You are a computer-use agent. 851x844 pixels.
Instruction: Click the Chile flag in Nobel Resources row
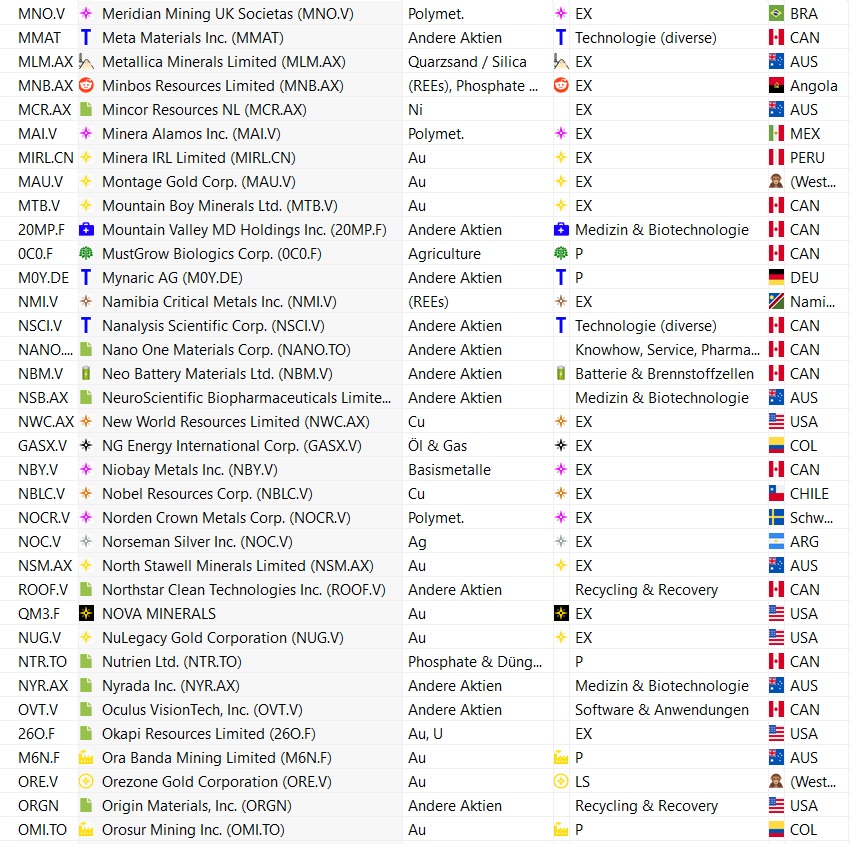pyautogui.click(x=776, y=493)
